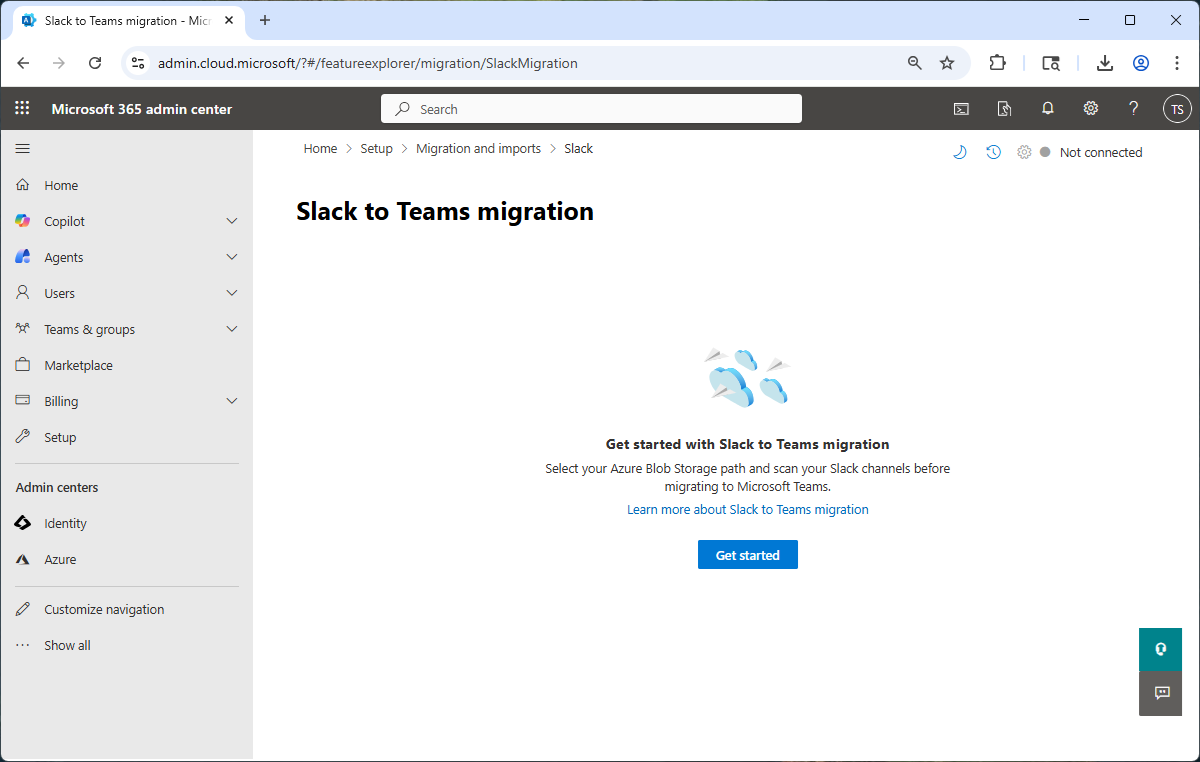Open the feedback speech bubble icon
The image size is (1200, 762).
point(1160,693)
